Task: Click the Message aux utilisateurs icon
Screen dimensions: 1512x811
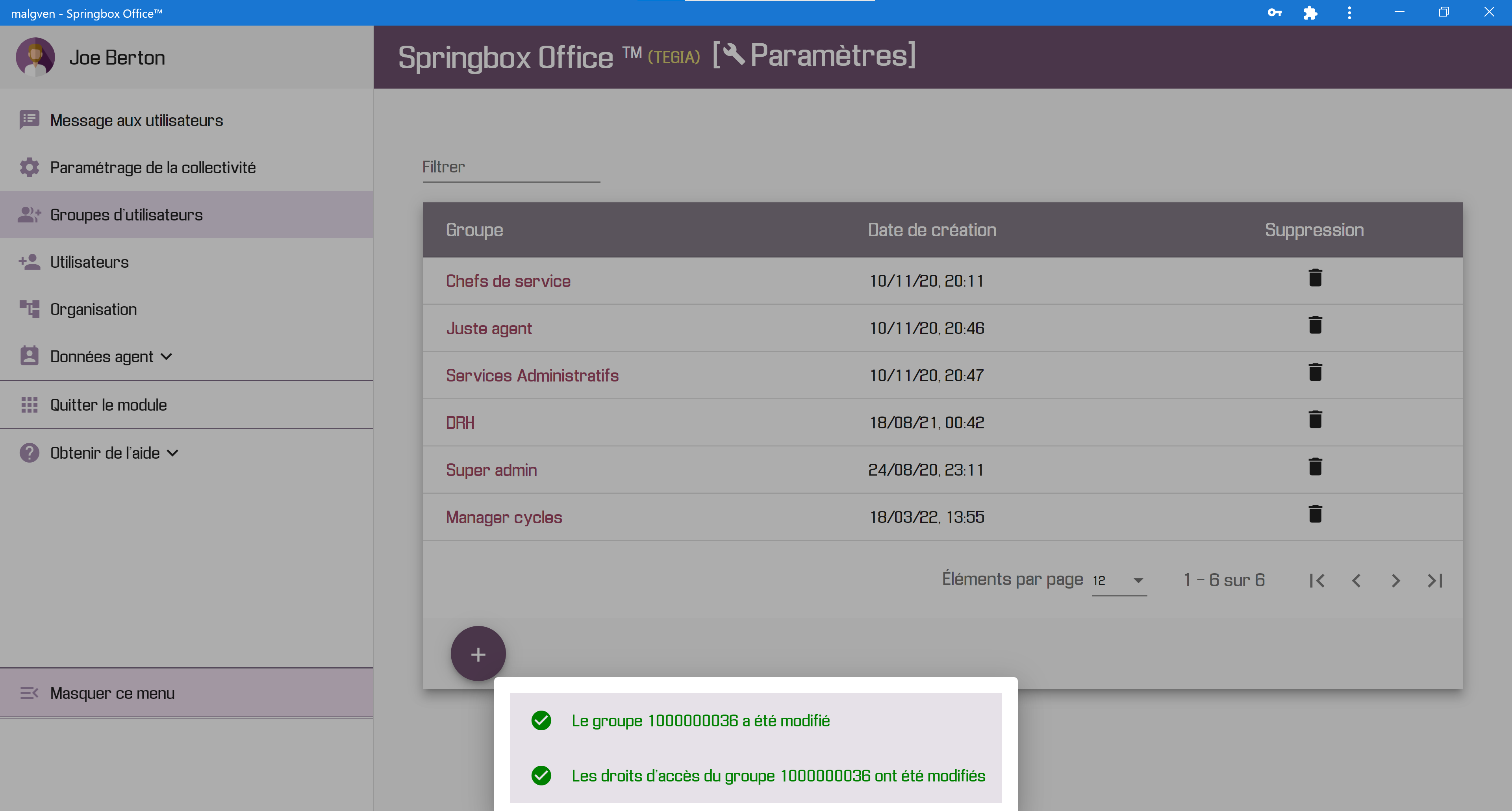Action: click(x=30, y=120)
